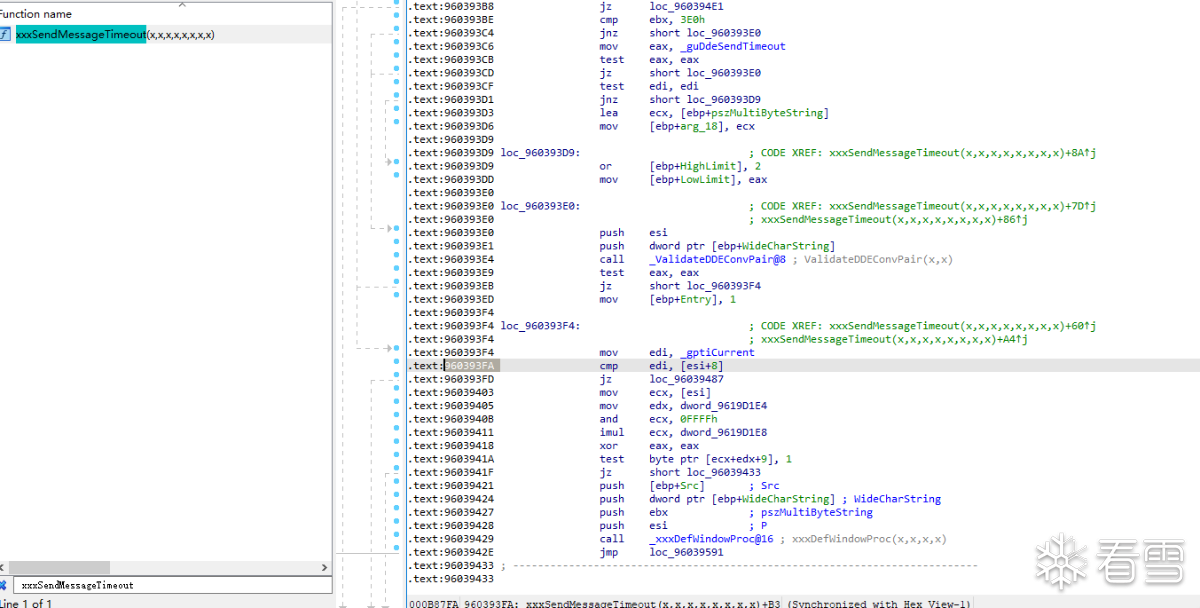This screenshot has height=608, width=1200.
Task: Click CODE XREF xxxSendMessageTimeout+8A↑j reference
Action: (x=922, y=153)
